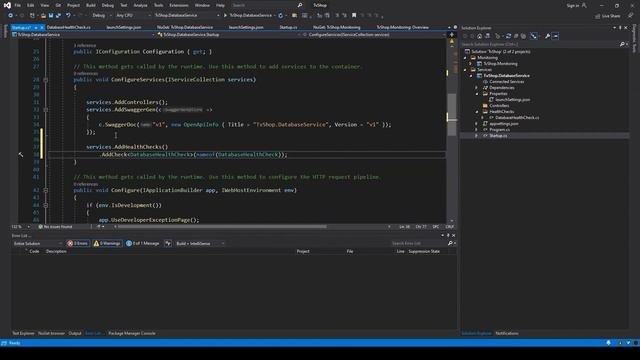Click Collapse All icon in Solution Explorer

point(516,36)
